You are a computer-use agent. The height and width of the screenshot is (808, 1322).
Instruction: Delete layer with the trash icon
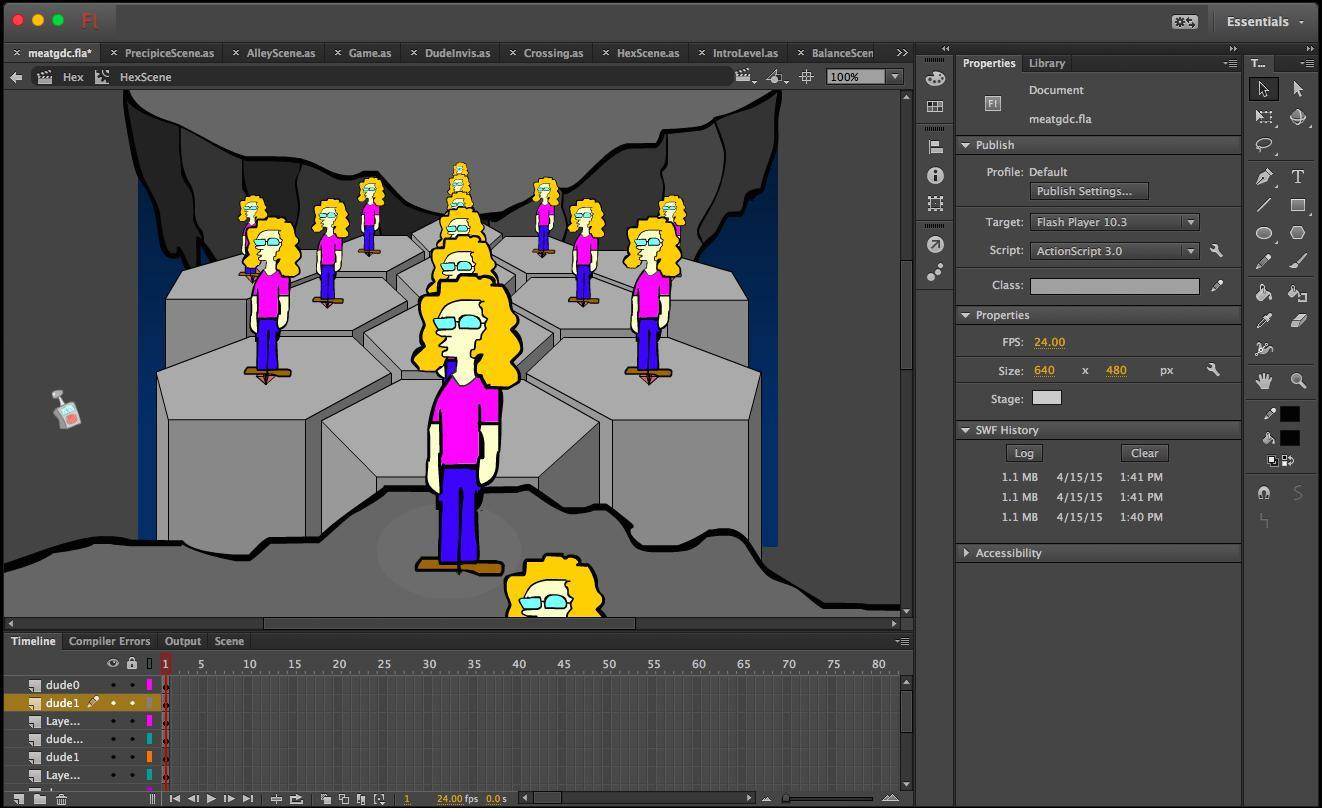61,799
